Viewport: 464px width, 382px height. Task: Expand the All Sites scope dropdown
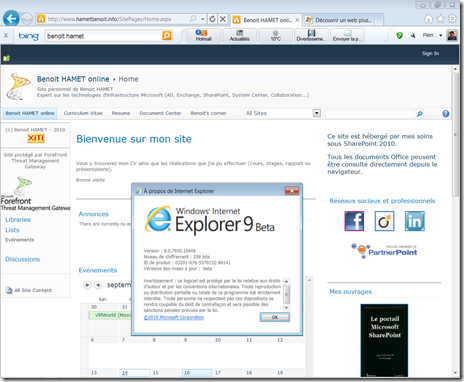click(317, 113)
